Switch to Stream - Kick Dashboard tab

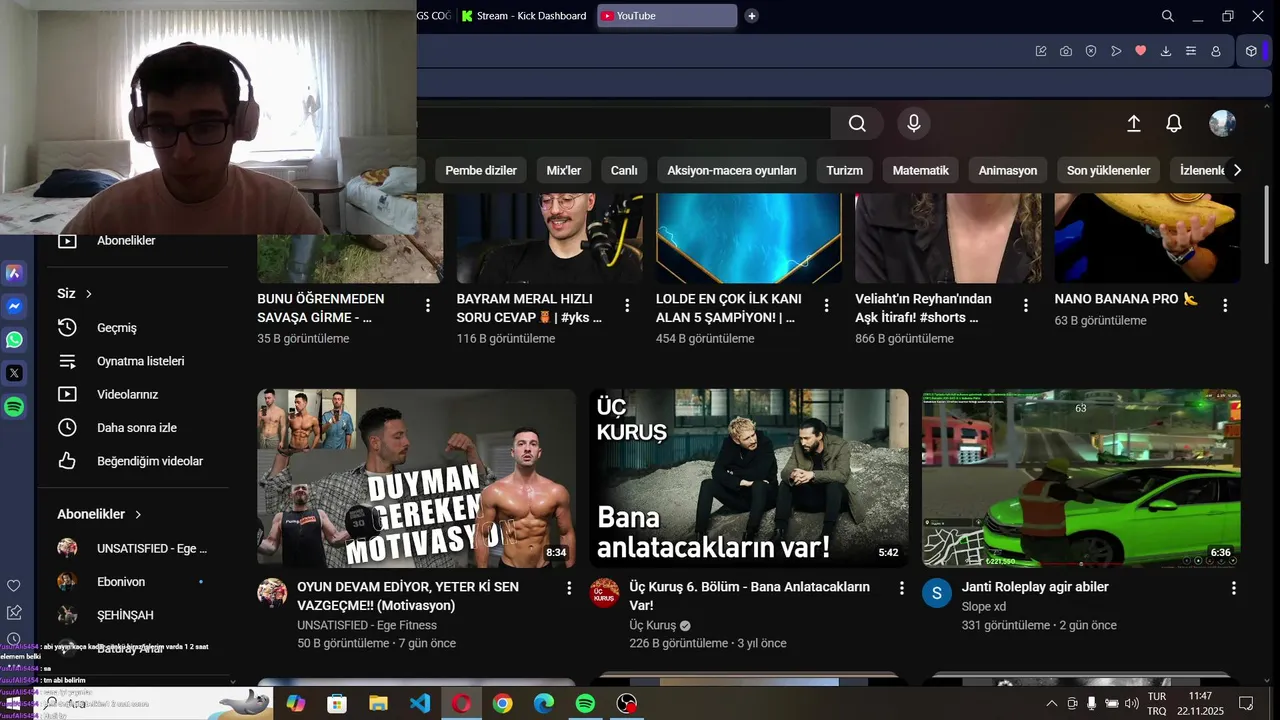524,16
